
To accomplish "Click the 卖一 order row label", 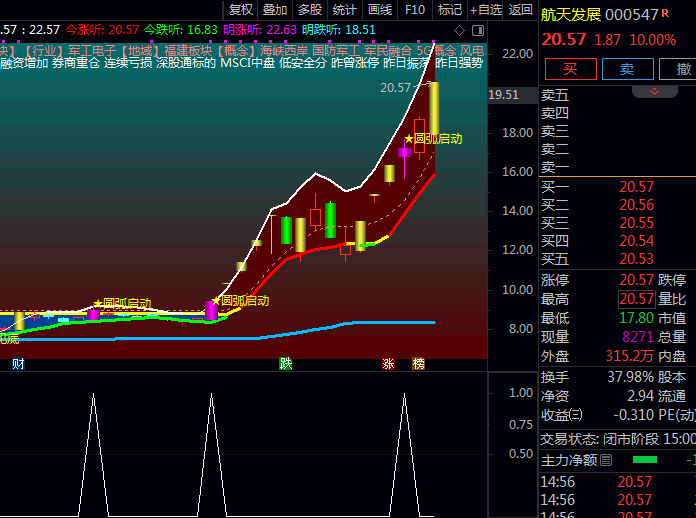I will (x=555, y=167).
